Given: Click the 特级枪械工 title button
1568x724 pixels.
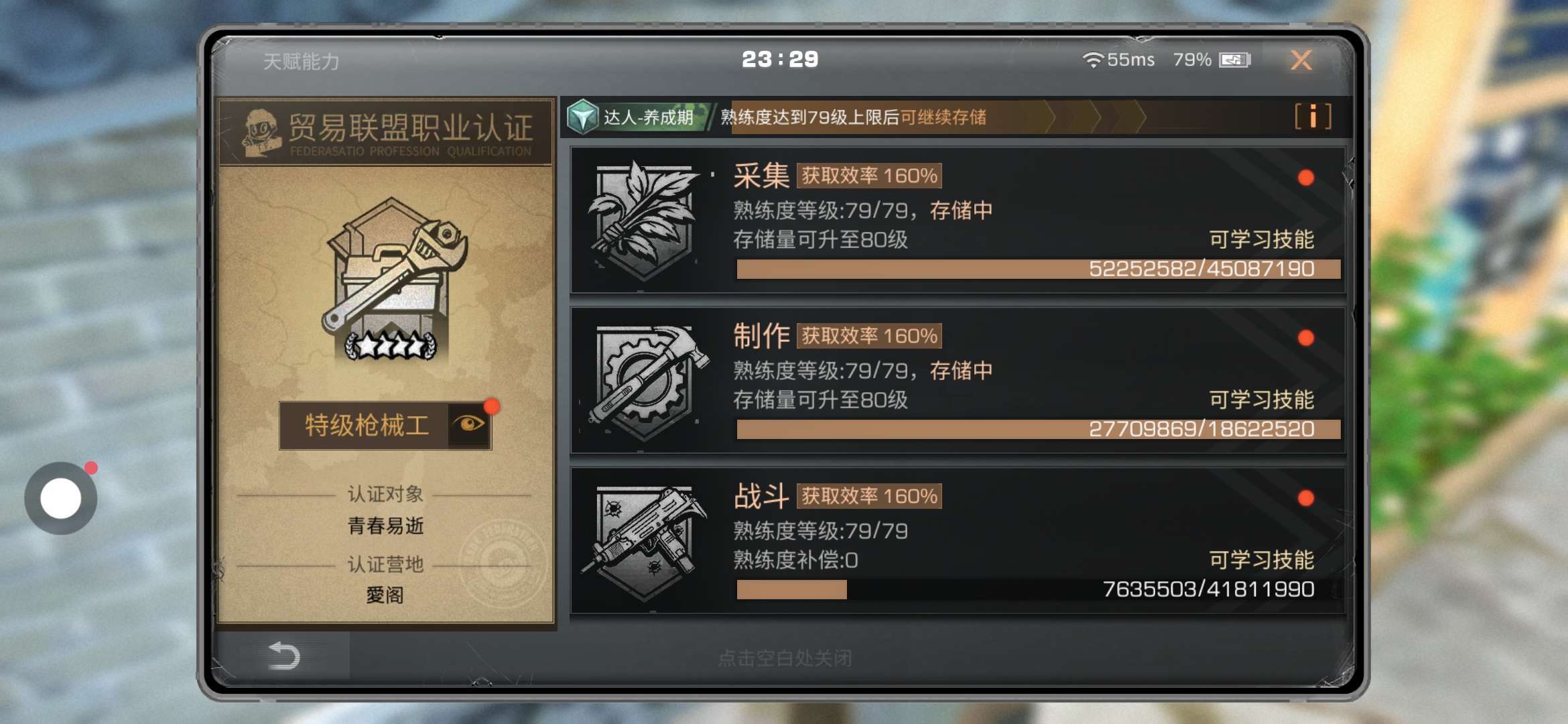Looking at the screenshot, I should coord(366,425).
